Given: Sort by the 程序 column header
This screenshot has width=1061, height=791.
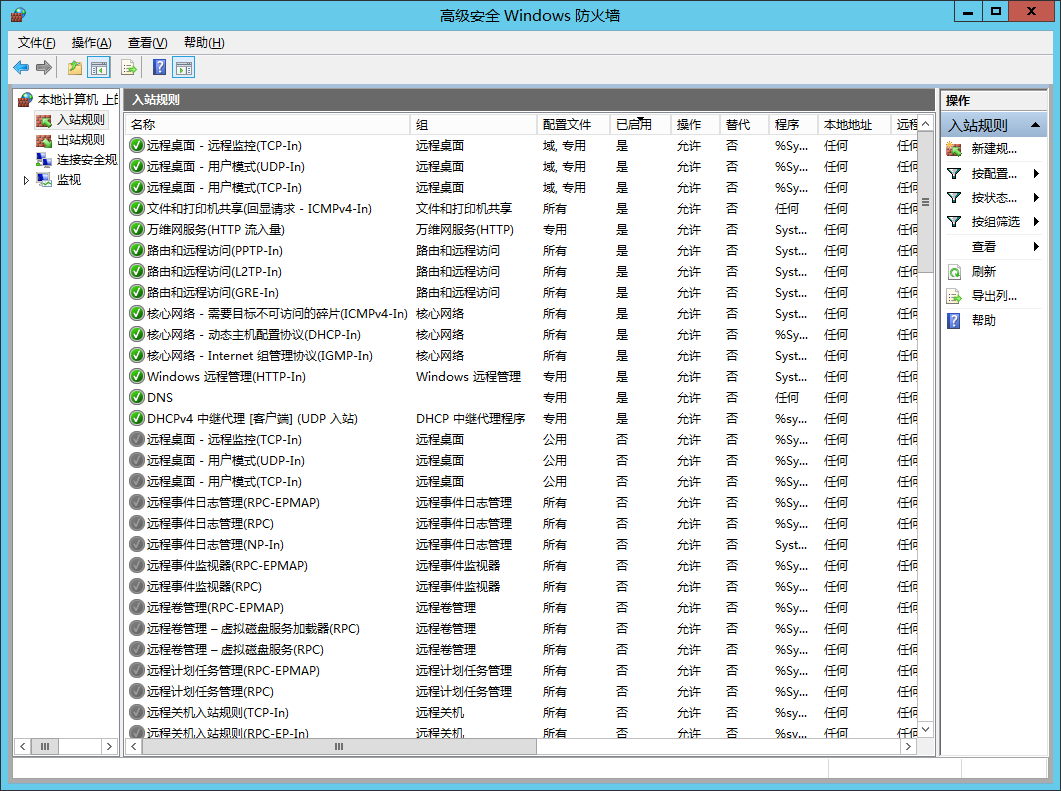Looking at the screenshot, I should (794, 125).
